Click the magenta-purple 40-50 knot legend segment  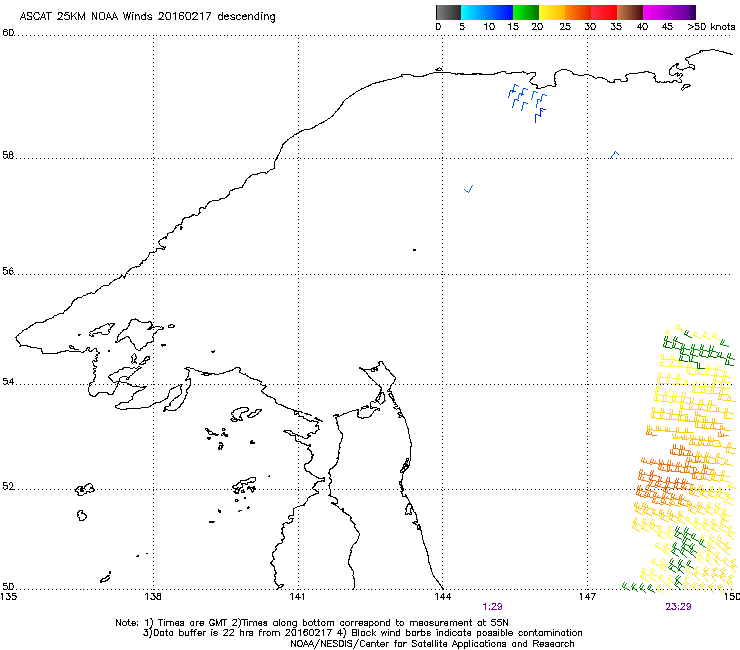click(669, 12)
